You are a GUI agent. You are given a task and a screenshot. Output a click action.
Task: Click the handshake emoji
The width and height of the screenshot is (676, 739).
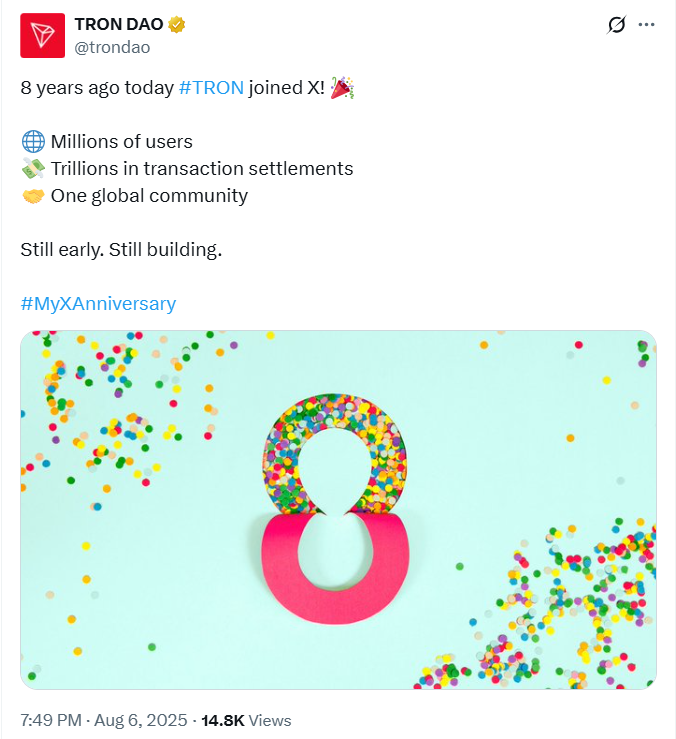point(31,196)
